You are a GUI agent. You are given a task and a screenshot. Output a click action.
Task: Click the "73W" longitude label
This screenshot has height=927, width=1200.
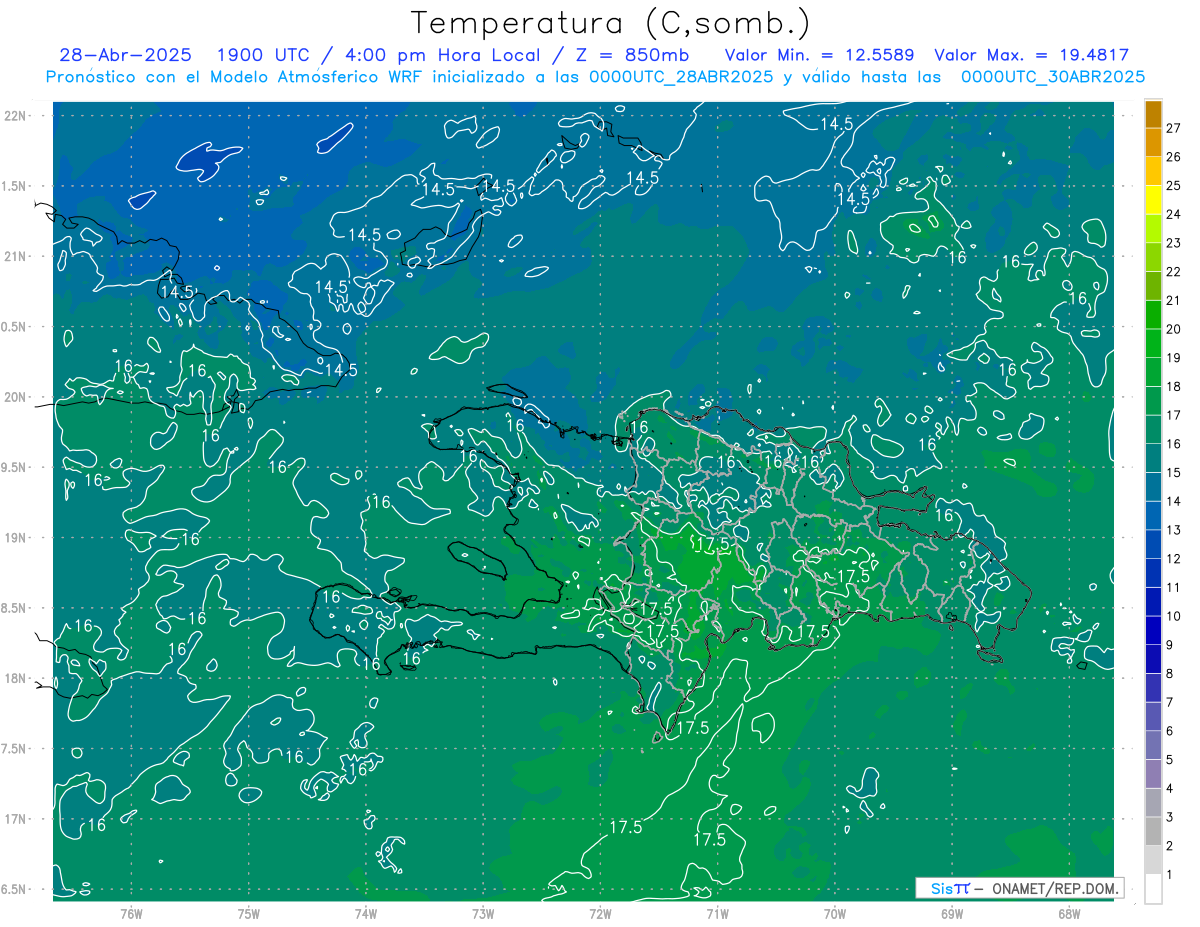pyautogui.click(x=482, y=913)
